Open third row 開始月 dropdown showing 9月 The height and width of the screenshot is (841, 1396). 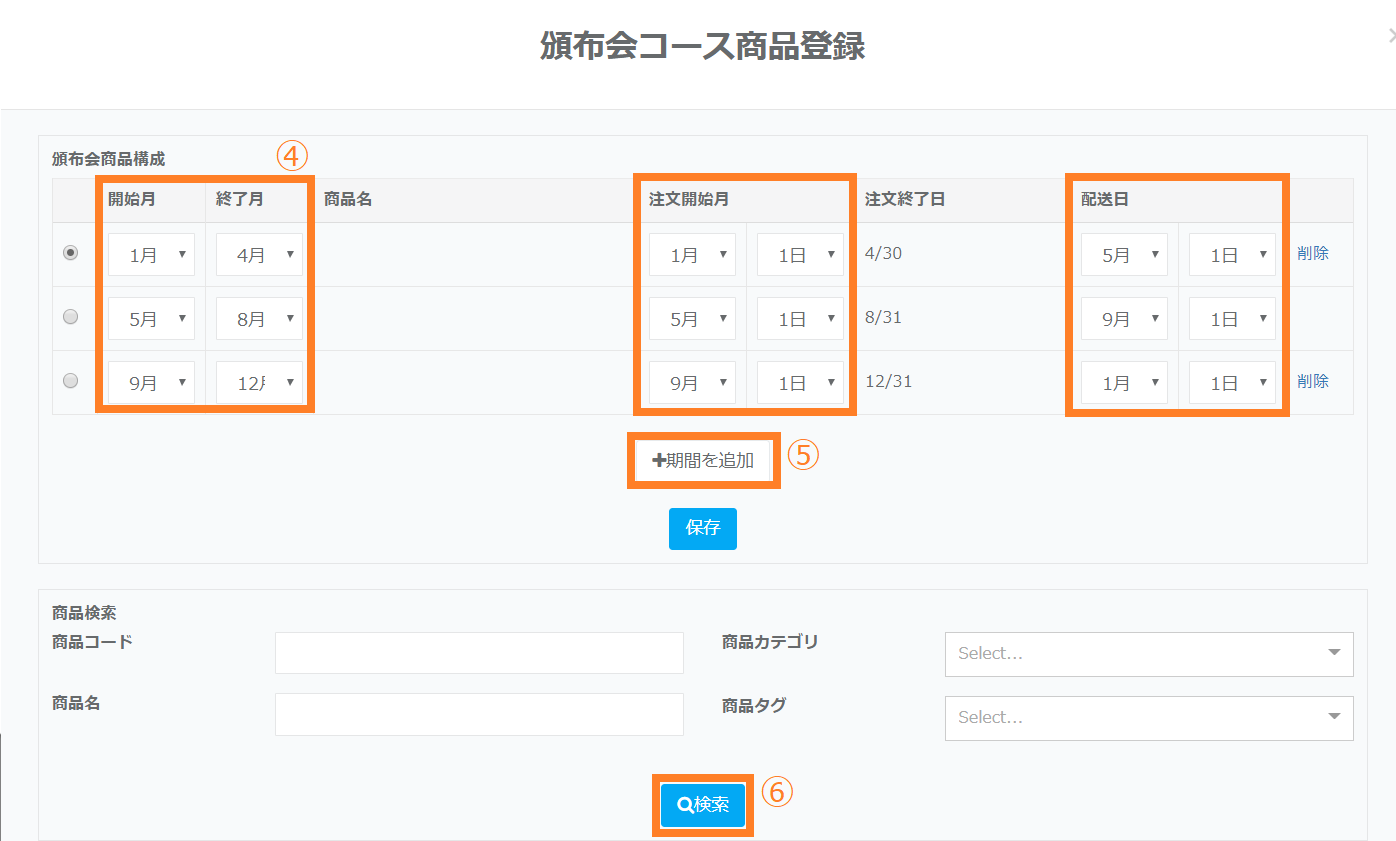(151, 383)
